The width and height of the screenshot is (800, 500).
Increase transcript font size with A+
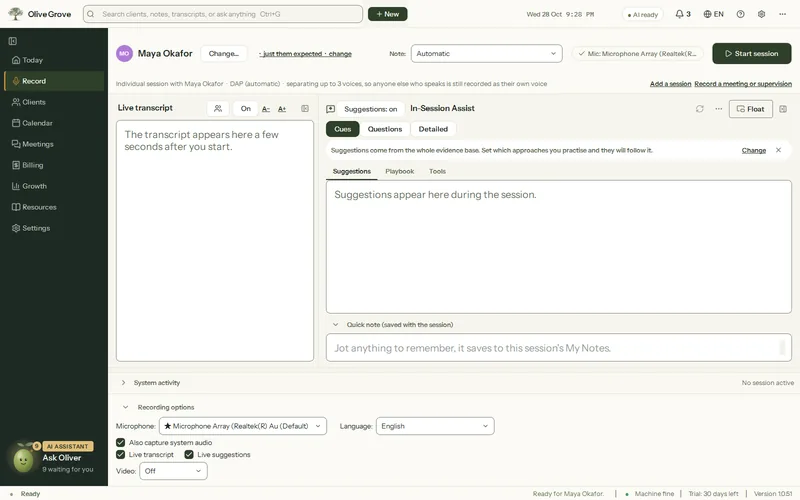[282, 109]
